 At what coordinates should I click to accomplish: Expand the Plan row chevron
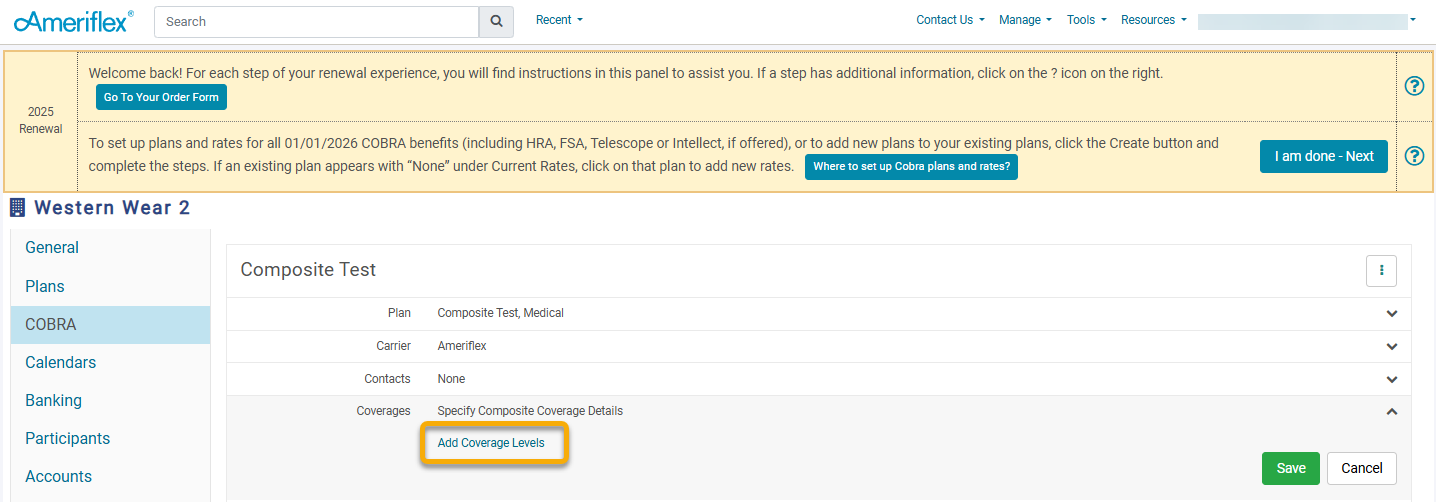point(1391,314)
